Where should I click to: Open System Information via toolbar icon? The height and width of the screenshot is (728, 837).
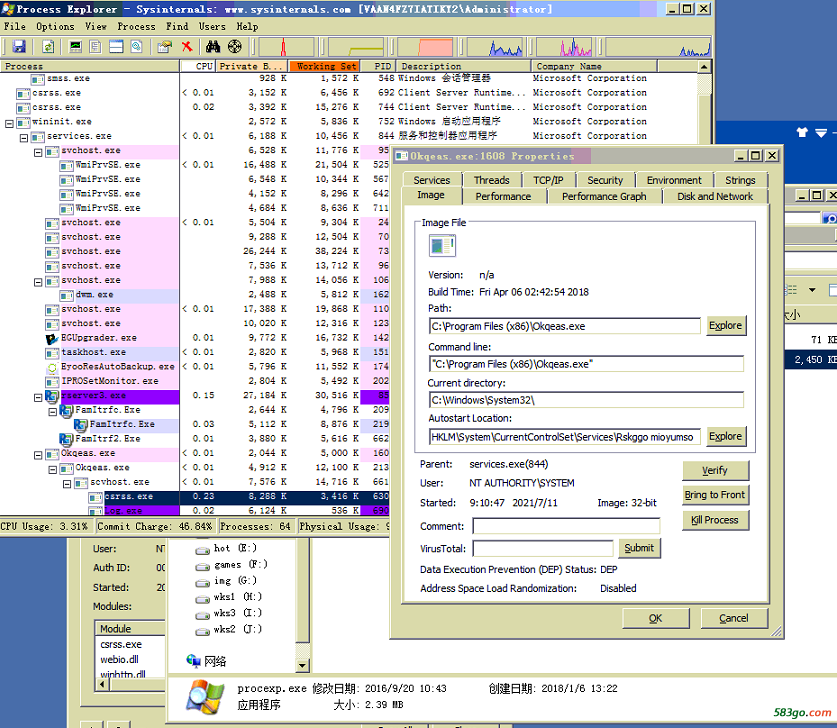[76, 47]
